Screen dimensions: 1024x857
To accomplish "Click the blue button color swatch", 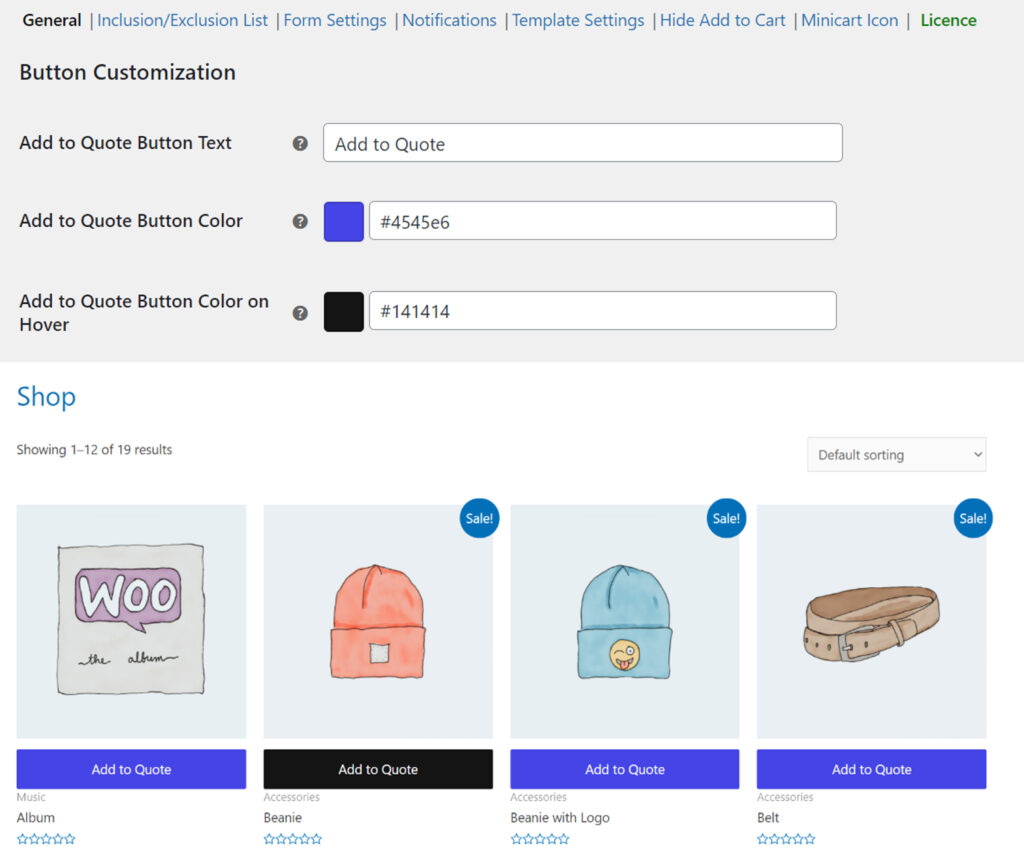I will click(x=344, y=221).
